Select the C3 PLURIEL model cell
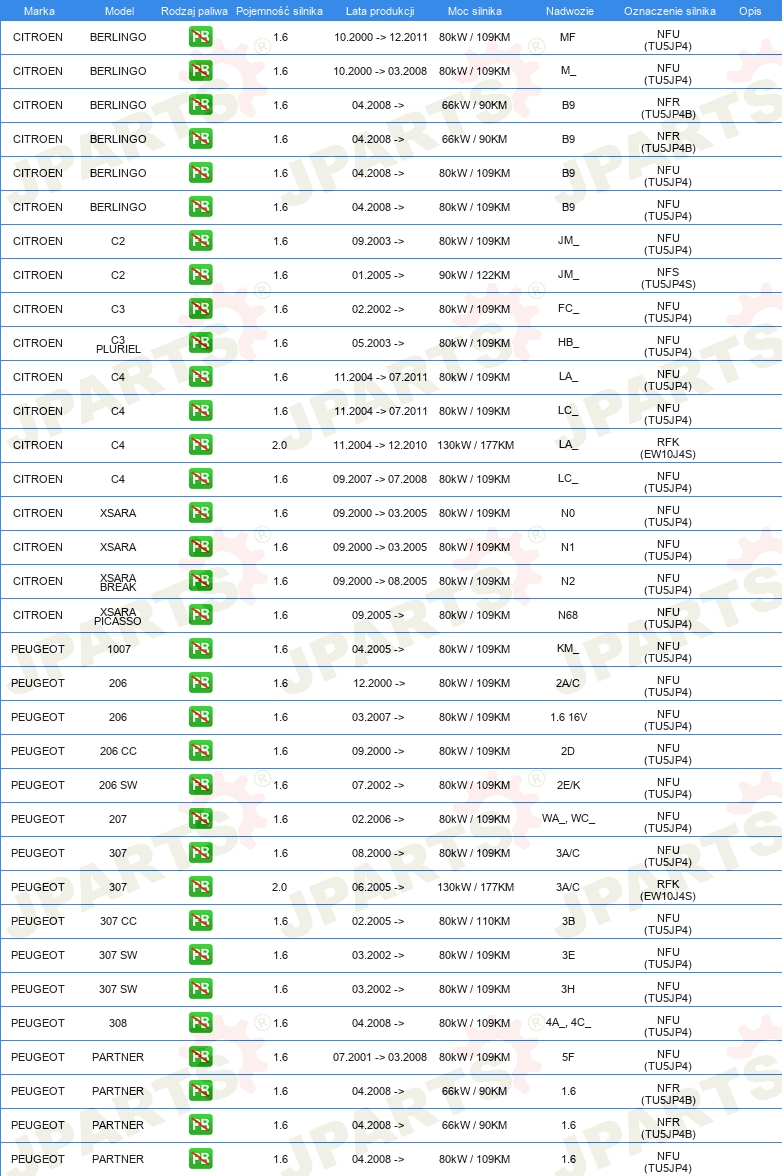Screen dimensions: 782x1176 tap(118, 344)
